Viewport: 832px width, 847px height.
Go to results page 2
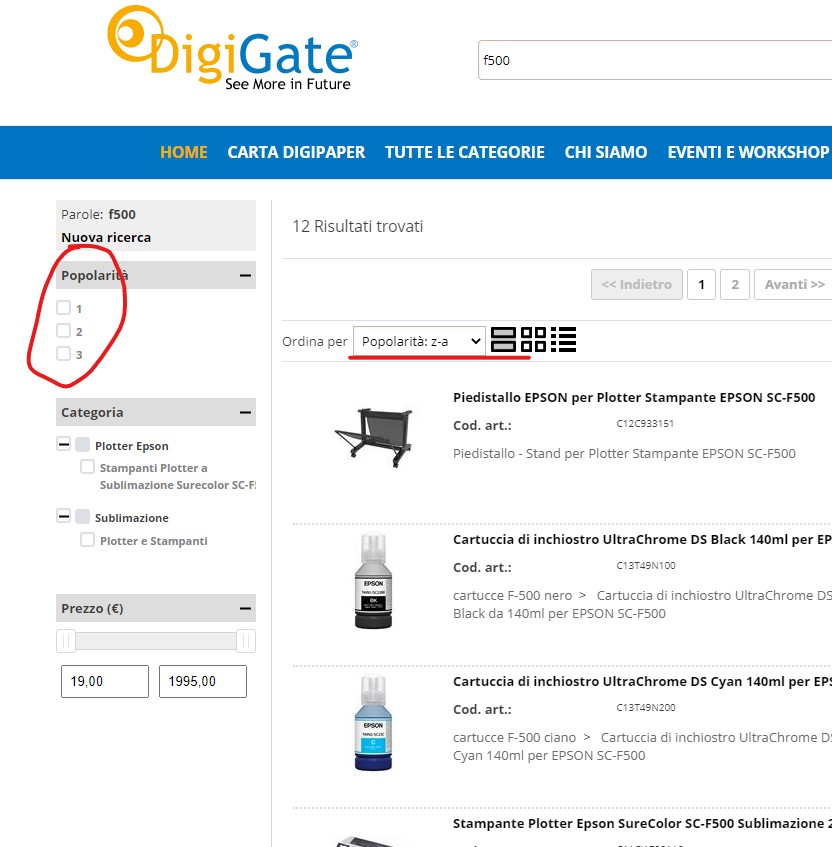pyautogui.click(x=735, y=285)
